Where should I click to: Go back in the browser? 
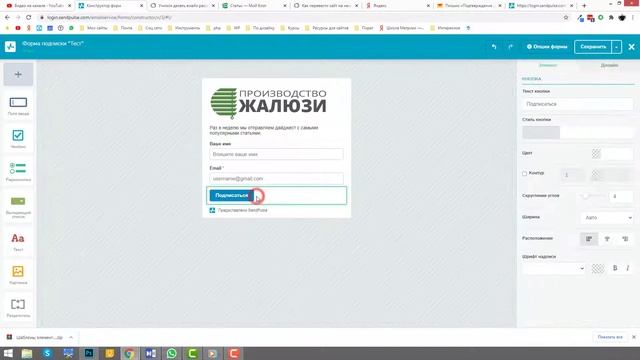coord(7,18)
